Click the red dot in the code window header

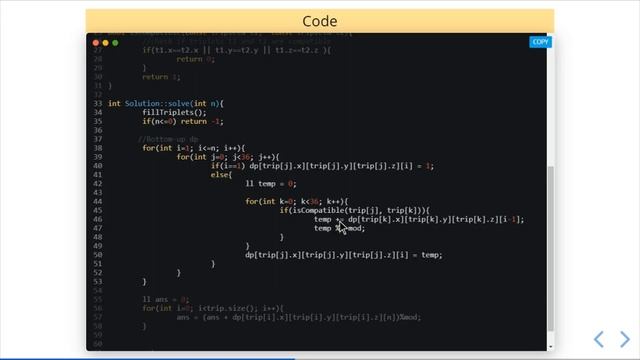click(96, 43)
